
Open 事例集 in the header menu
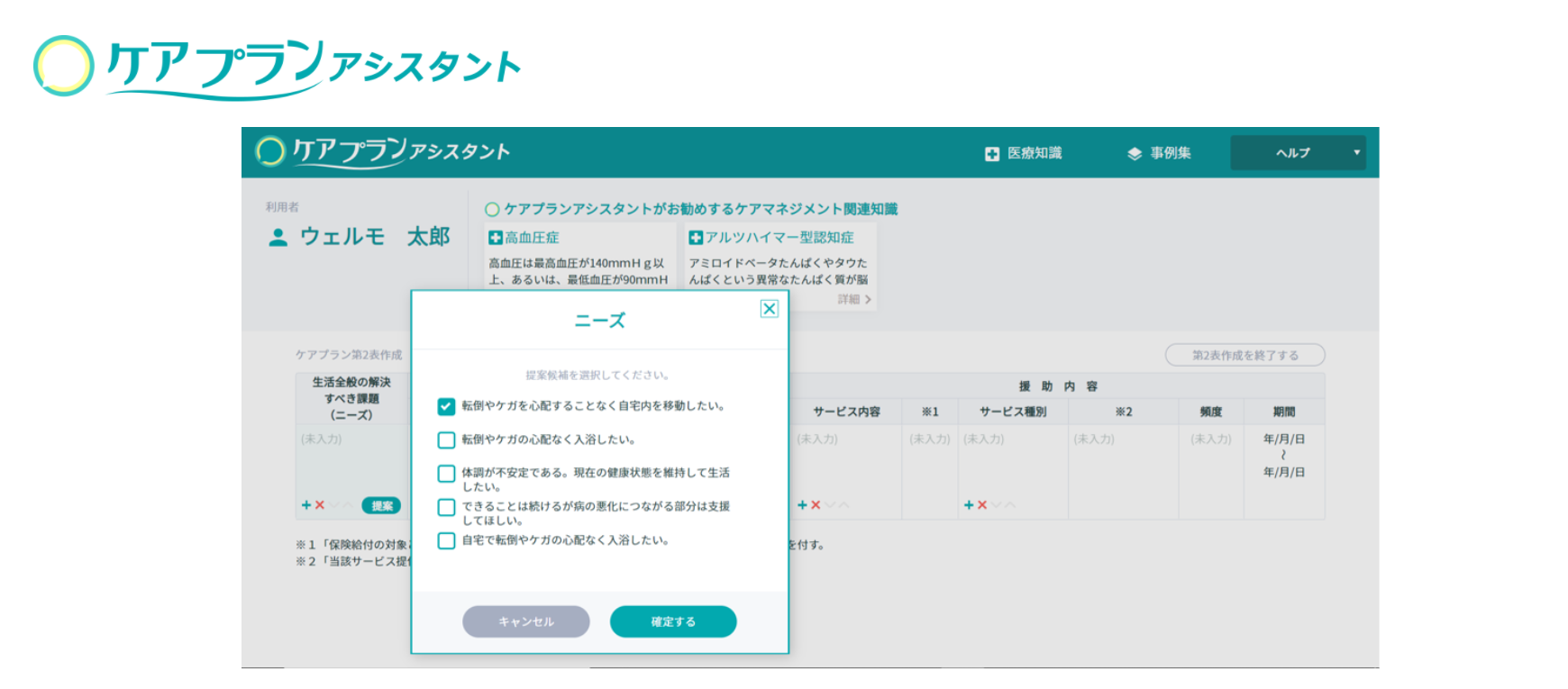click(1159, 153)
